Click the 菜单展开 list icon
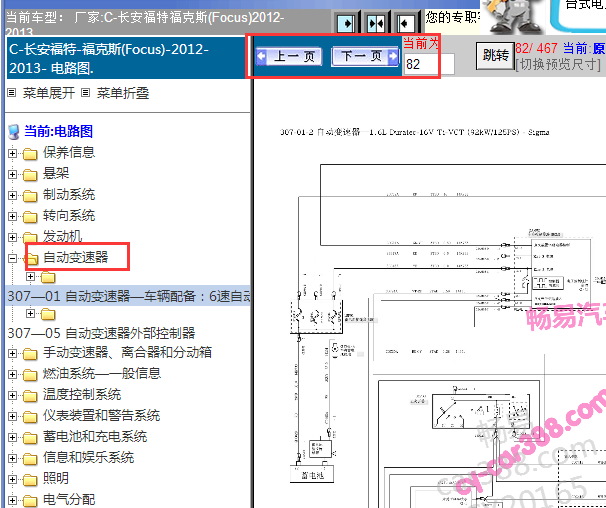The width and height of the screenshot is (606, 508). [12, 93]
